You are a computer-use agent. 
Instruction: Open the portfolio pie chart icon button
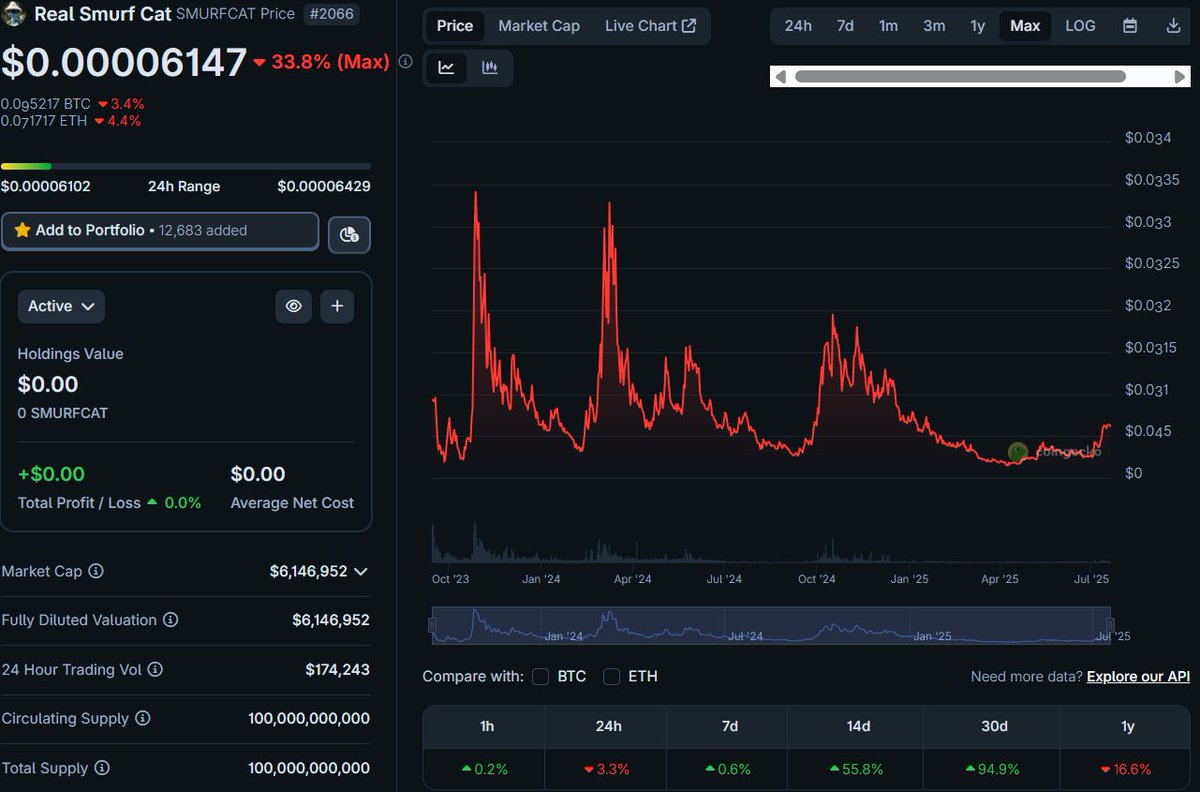pyautogui.click(x=349, y=235)
